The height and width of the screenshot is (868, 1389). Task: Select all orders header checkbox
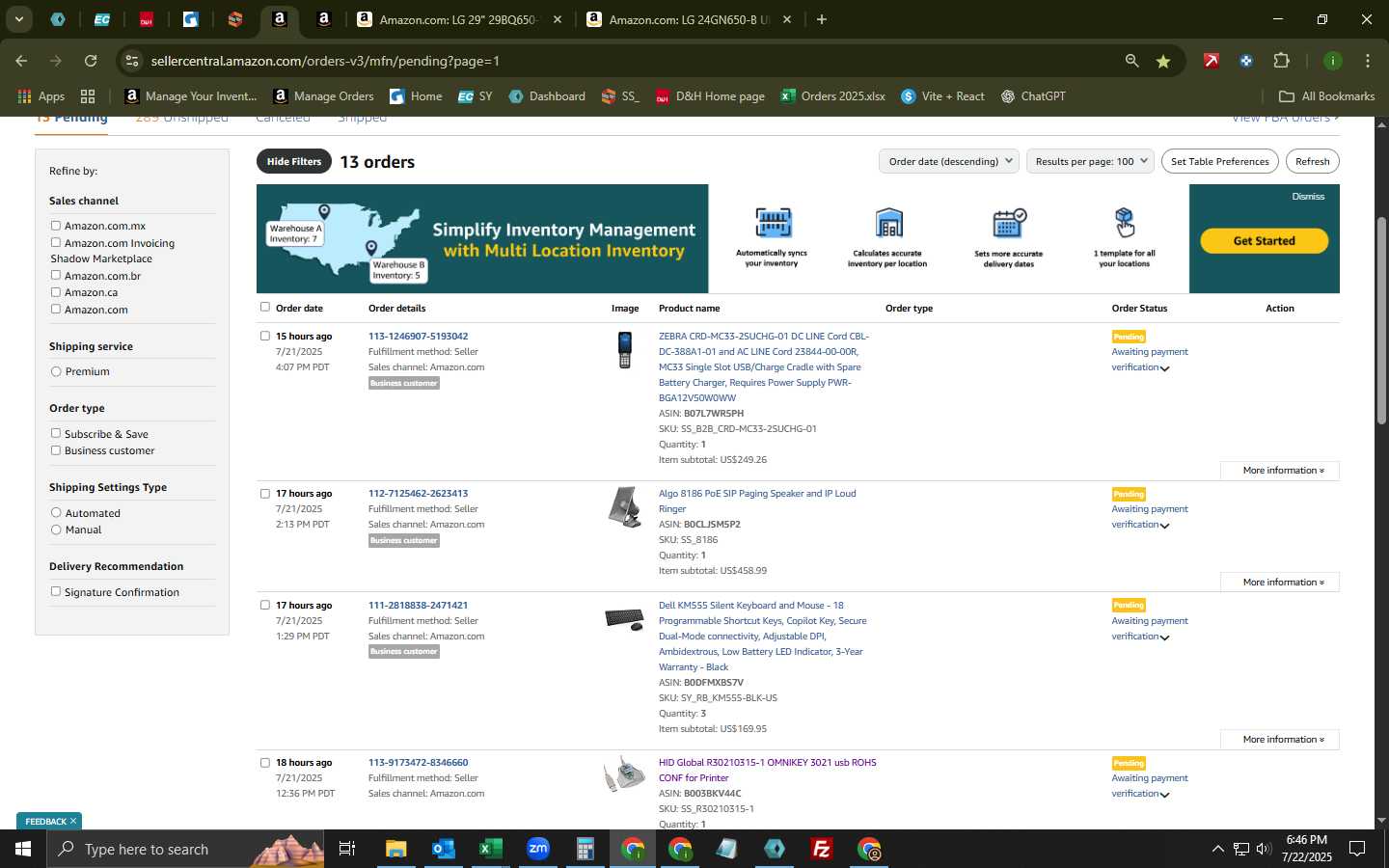pyautogui.click(x=265, y=308)
